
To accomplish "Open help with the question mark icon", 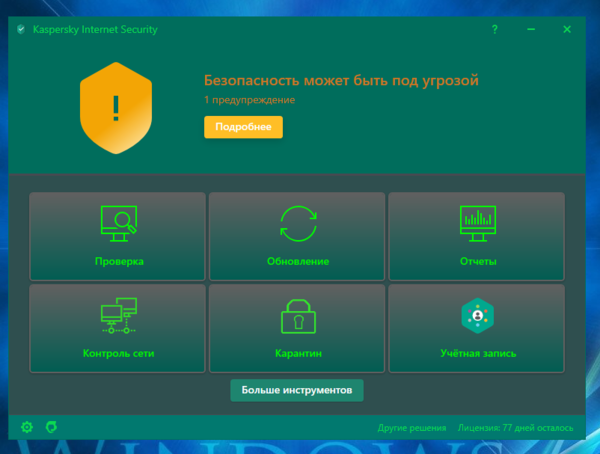I will point(494,29).
